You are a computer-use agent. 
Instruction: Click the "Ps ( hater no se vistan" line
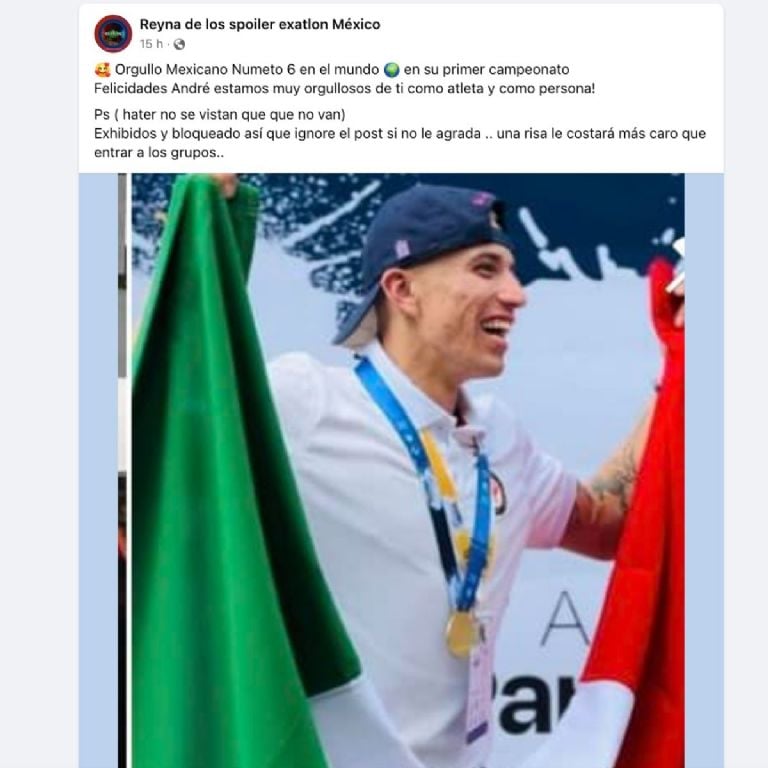click(x=219, y=115)
